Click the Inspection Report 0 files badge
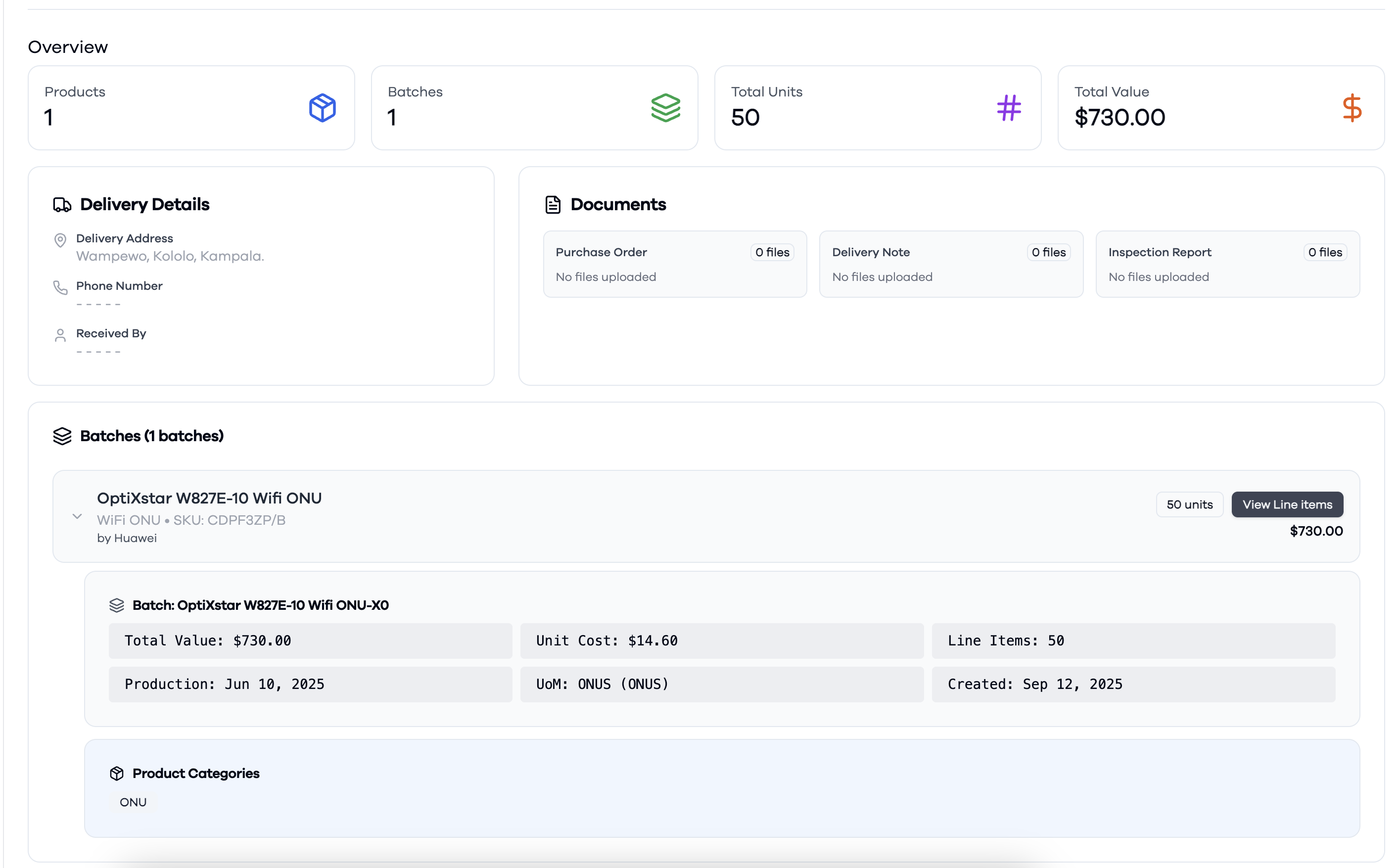Viewport: 1399px width, 868px height. tap(1325, 253)
